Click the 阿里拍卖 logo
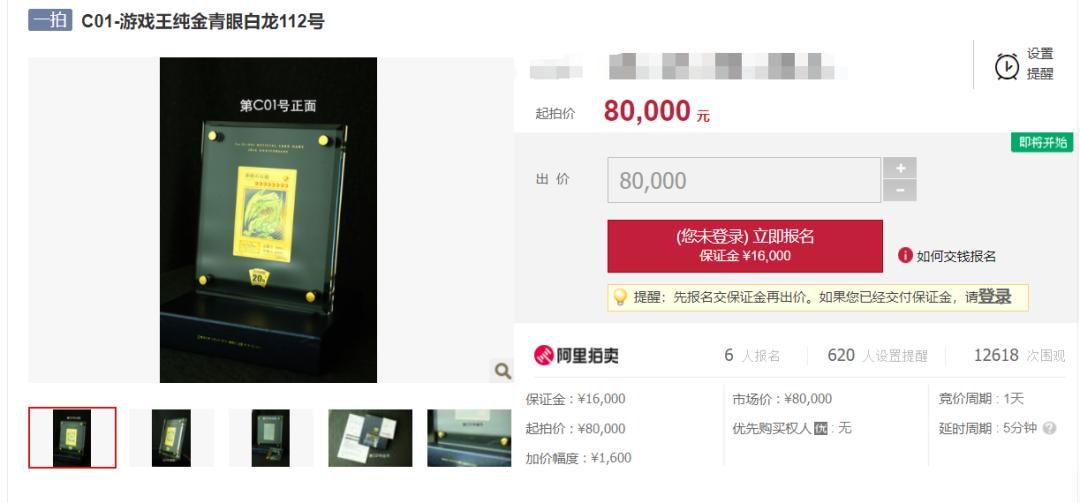This screenshot has height=503, width=1080. [576, 356]
